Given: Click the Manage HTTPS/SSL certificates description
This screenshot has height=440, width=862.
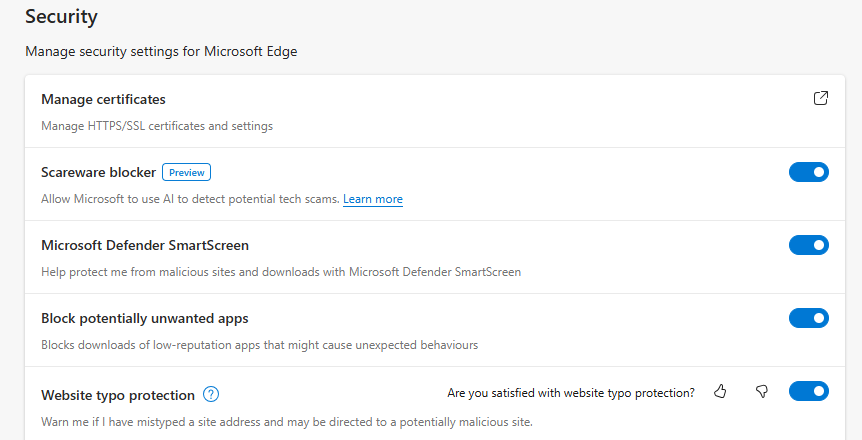Looking at the screenshot, I should tap(157, 126).
